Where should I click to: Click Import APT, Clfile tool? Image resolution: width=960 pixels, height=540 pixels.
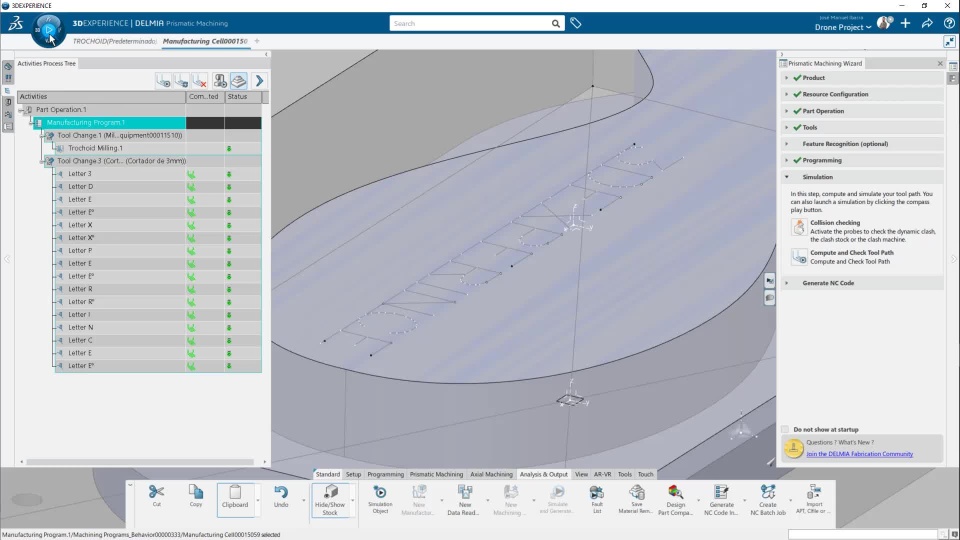(814, 500)
